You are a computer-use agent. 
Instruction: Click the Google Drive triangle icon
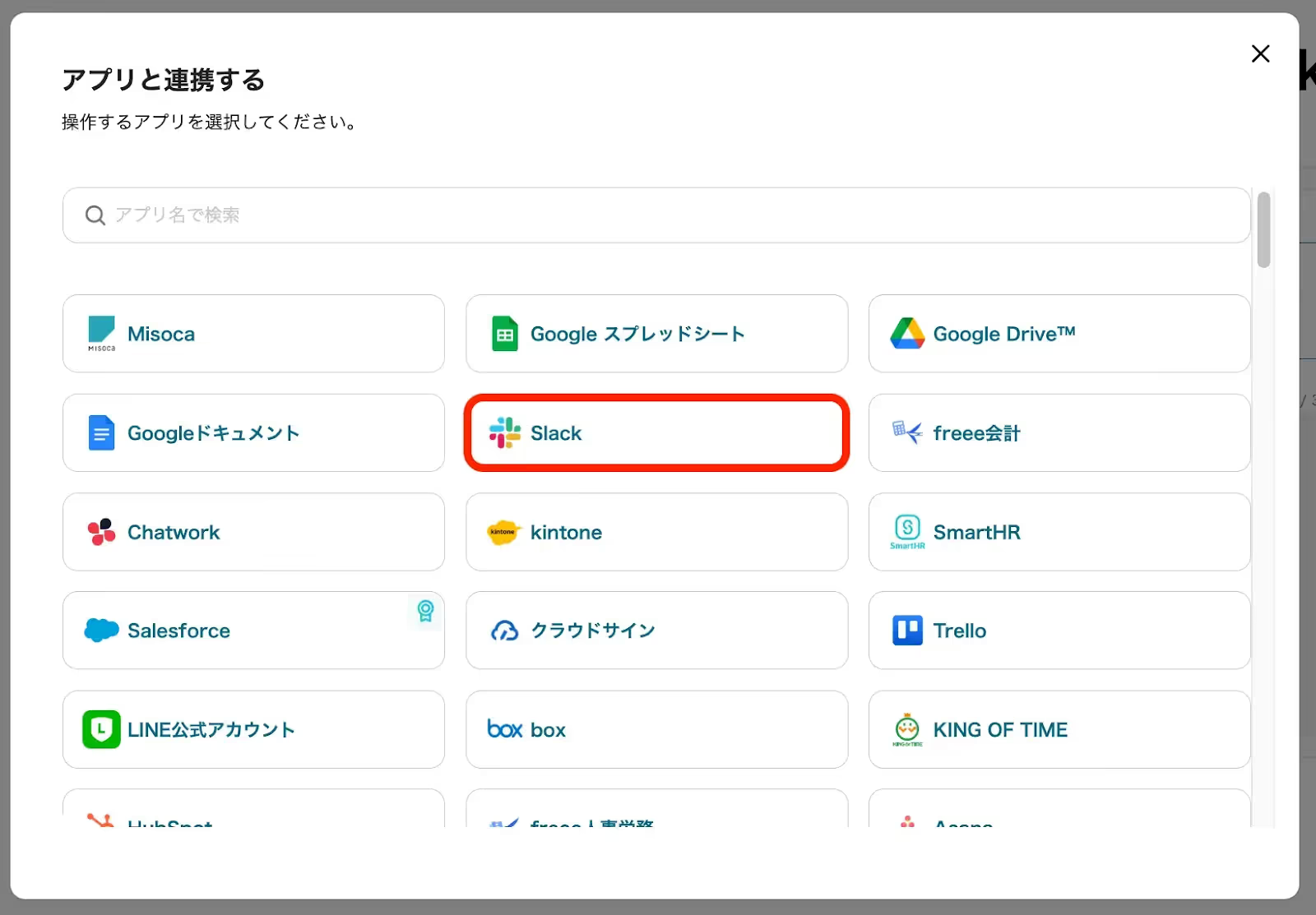click(x=907, y=334)
